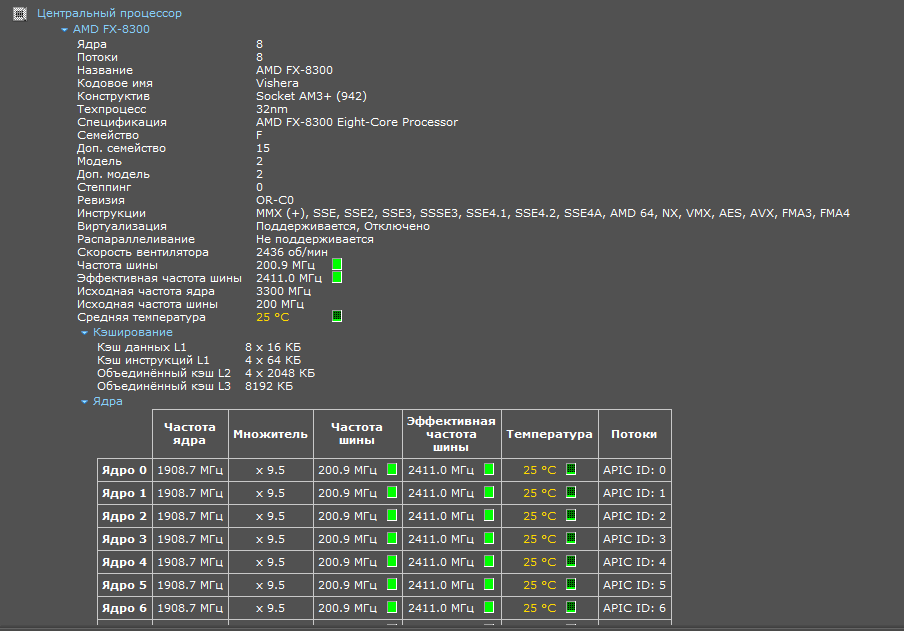
Task: Select the Поддерживается, Отключено virtualization value
Action: pyautogui.click(x=343, y=226)
